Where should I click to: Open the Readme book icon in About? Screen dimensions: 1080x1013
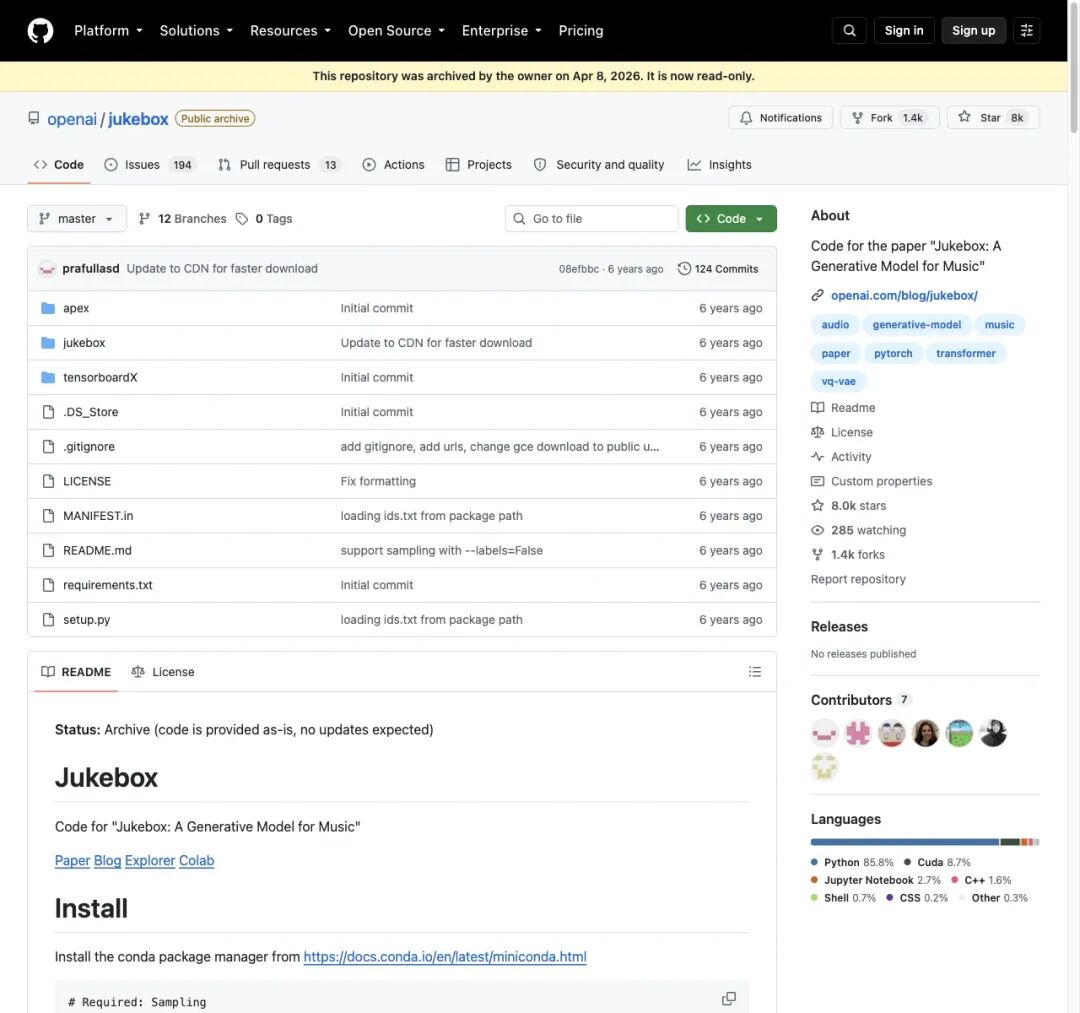coord(818,408)
